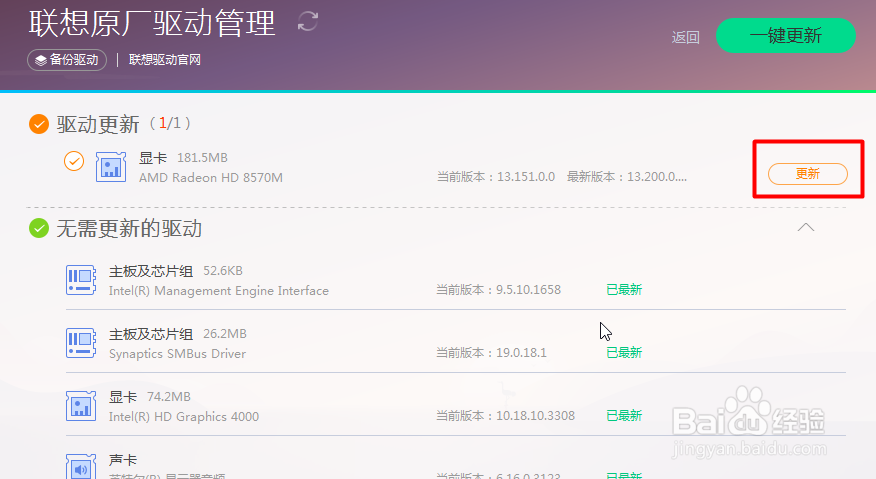
Task: Go back with the 返回 link
Action: pyautogui.click(x=685, y=37)
